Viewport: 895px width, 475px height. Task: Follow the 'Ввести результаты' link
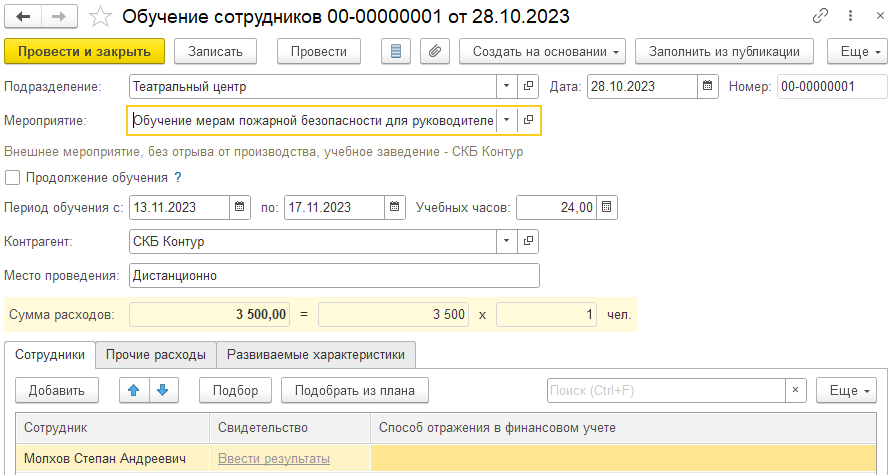click(x=273, y=458)
